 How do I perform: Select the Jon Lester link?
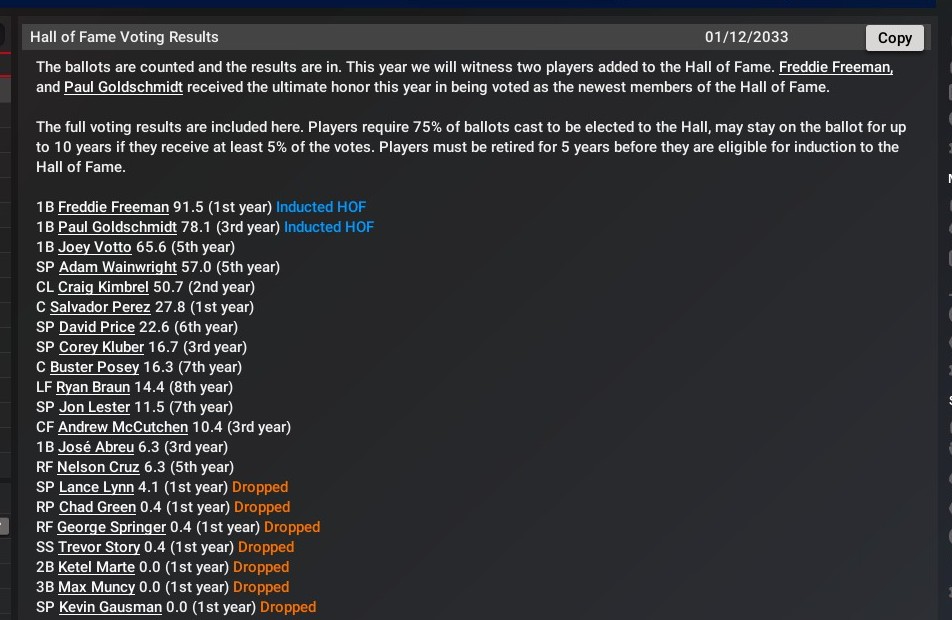(94, 407)
